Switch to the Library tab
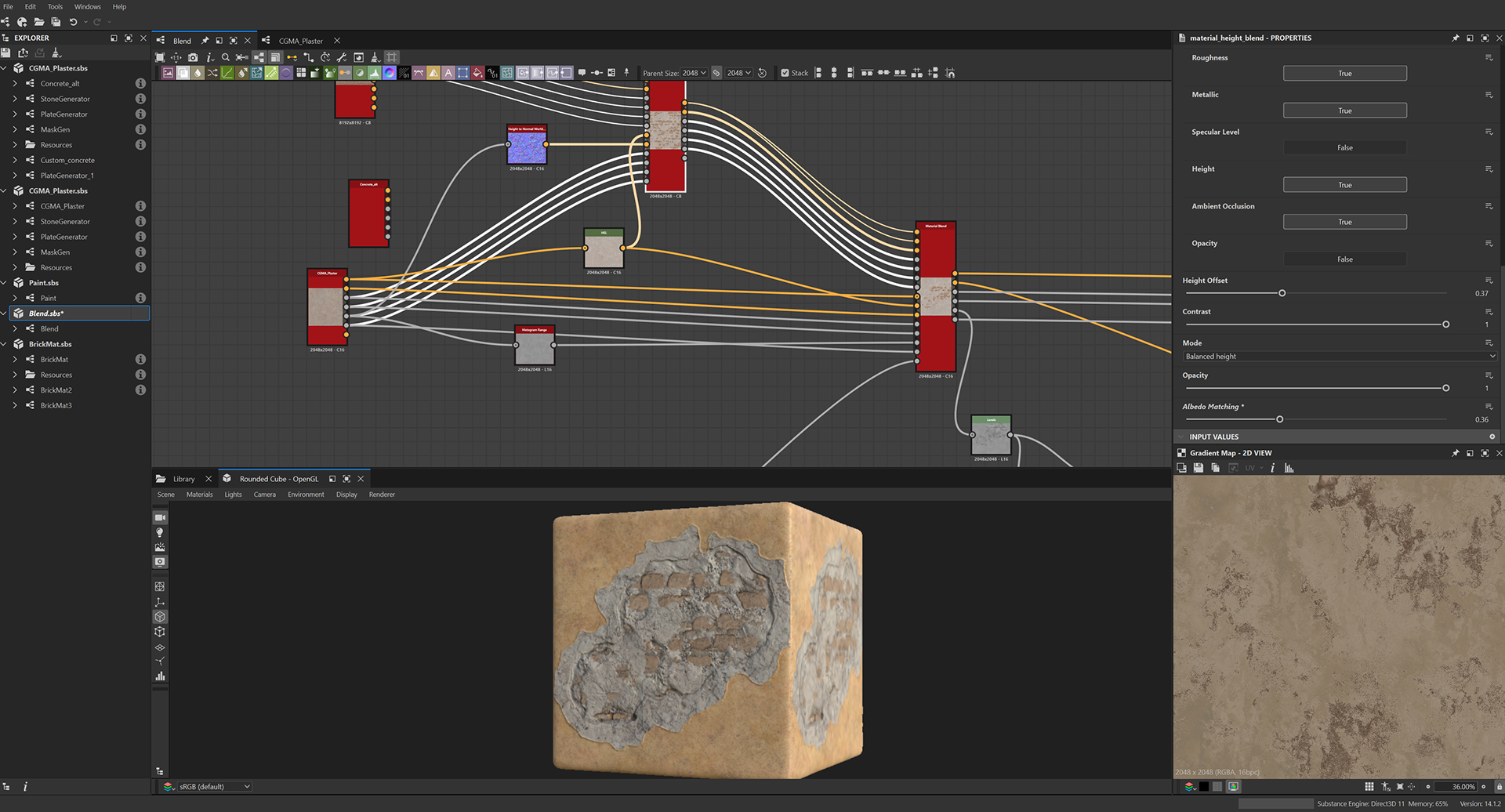Image resolution: width=1505 pixels, height=812 pixels. coord(183,479)
